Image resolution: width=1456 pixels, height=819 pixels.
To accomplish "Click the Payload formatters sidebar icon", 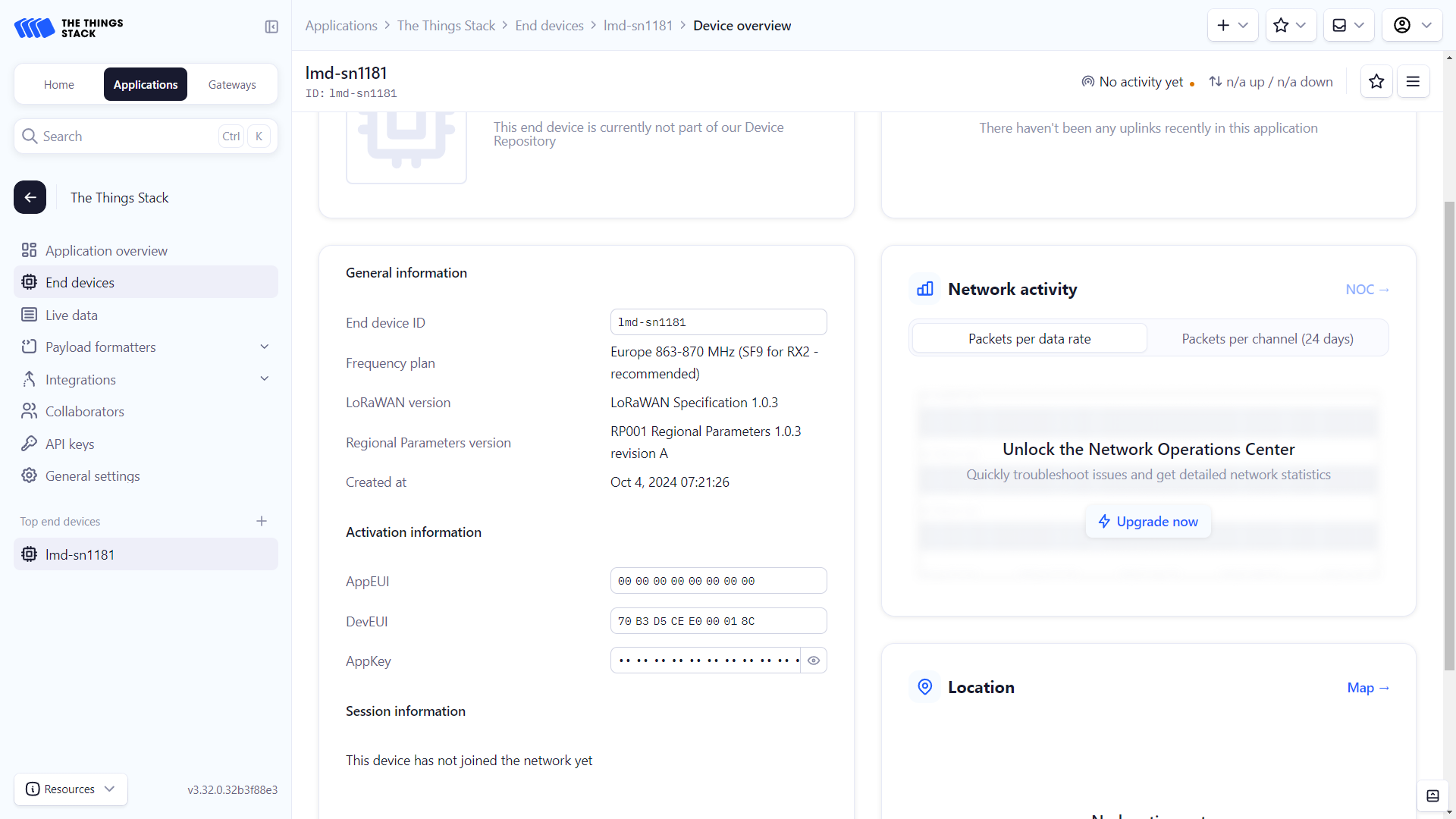I will pos(29,347).
